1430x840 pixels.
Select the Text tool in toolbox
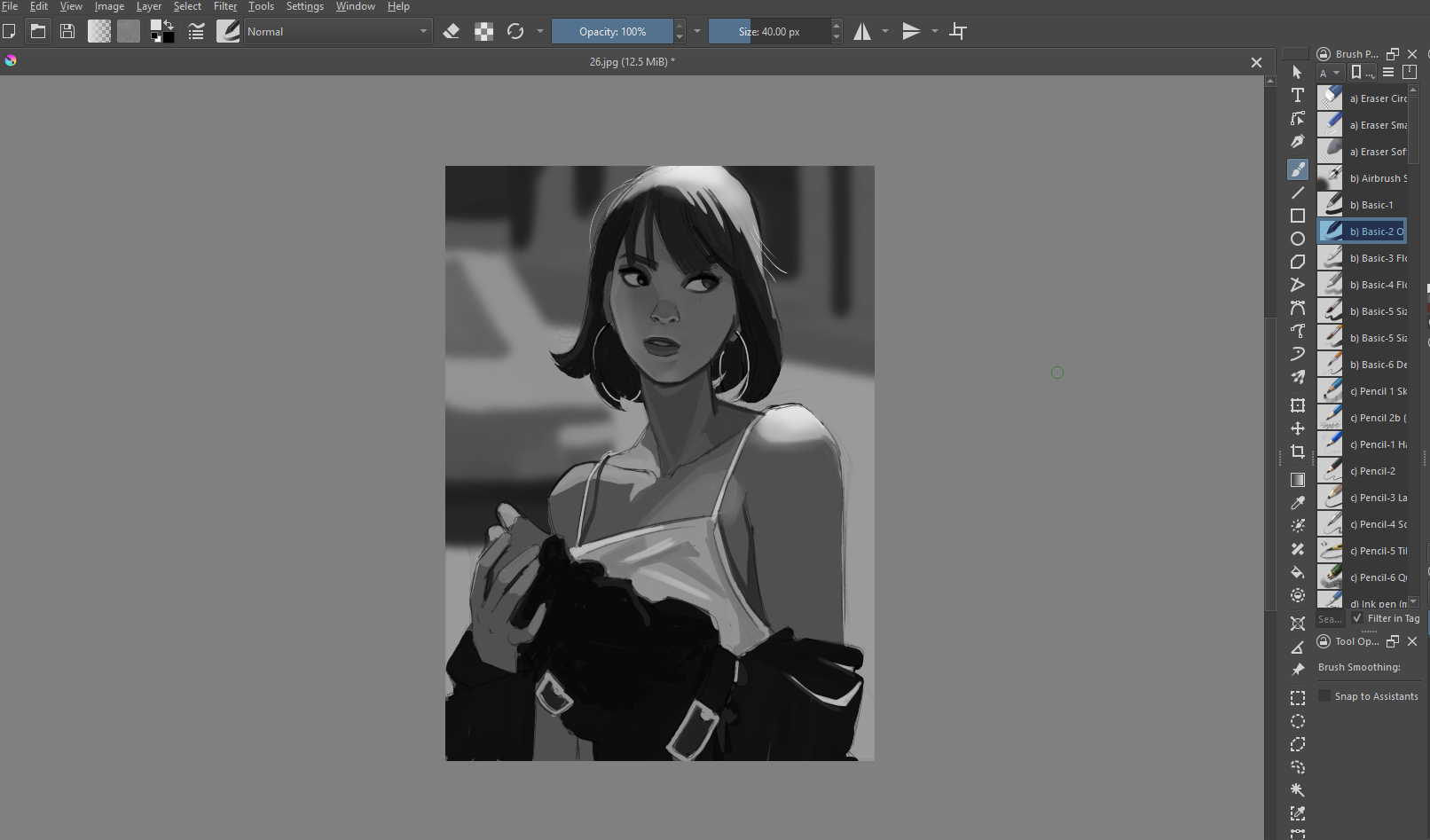[1297, 95]
